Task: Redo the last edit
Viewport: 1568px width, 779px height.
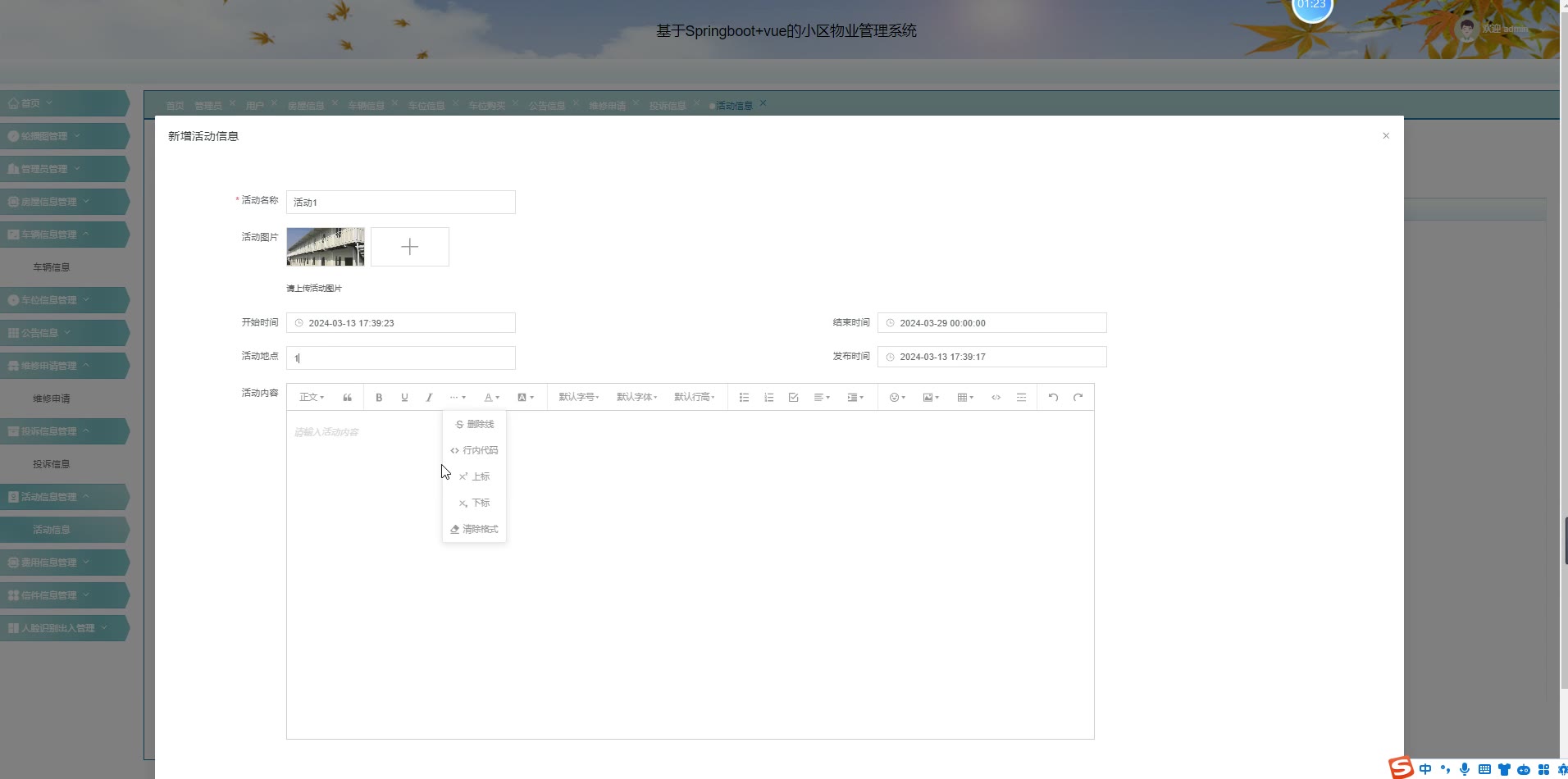Action: (1078, 398)
